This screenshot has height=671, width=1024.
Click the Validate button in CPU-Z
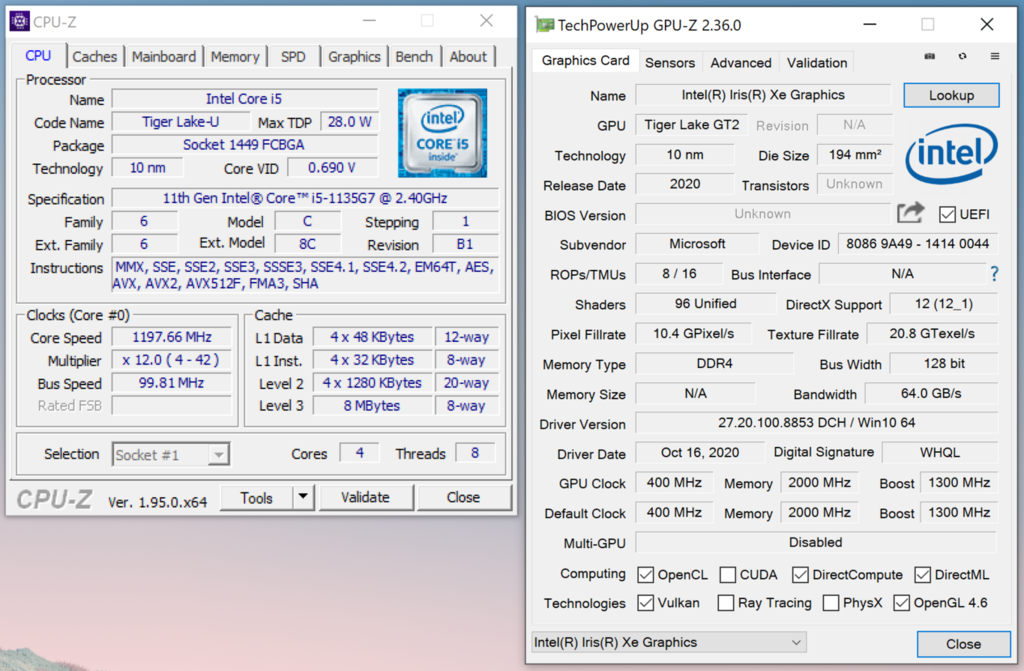pyautogui.click(x=365, y=497)
